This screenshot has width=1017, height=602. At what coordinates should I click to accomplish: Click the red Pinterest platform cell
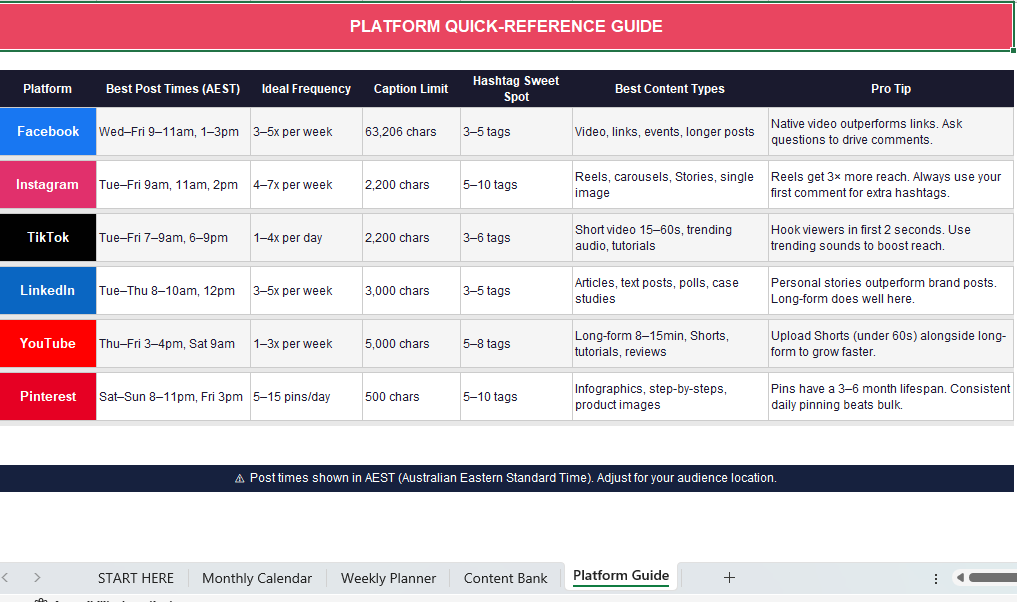[x=48, y=396]
